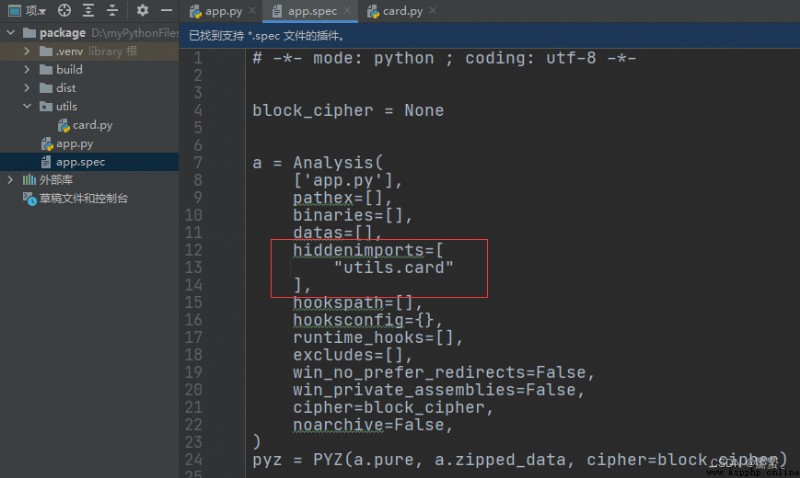Open the Project view dropdown
800x478 pixels.
click(27, 10)
